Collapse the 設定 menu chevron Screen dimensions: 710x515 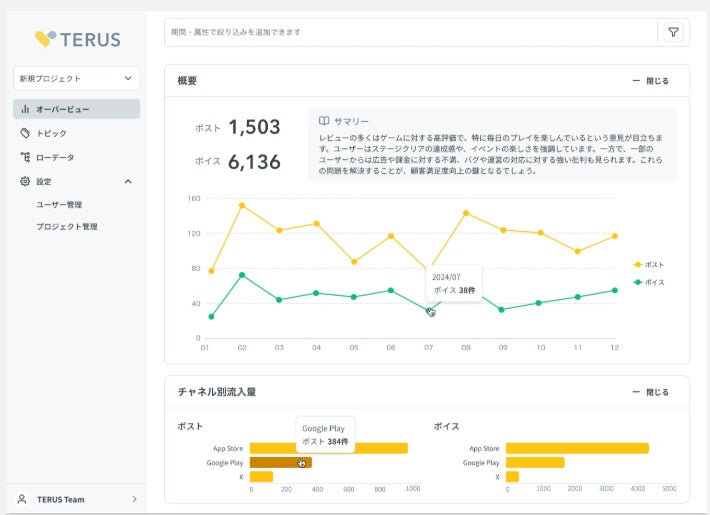(128, 181)
